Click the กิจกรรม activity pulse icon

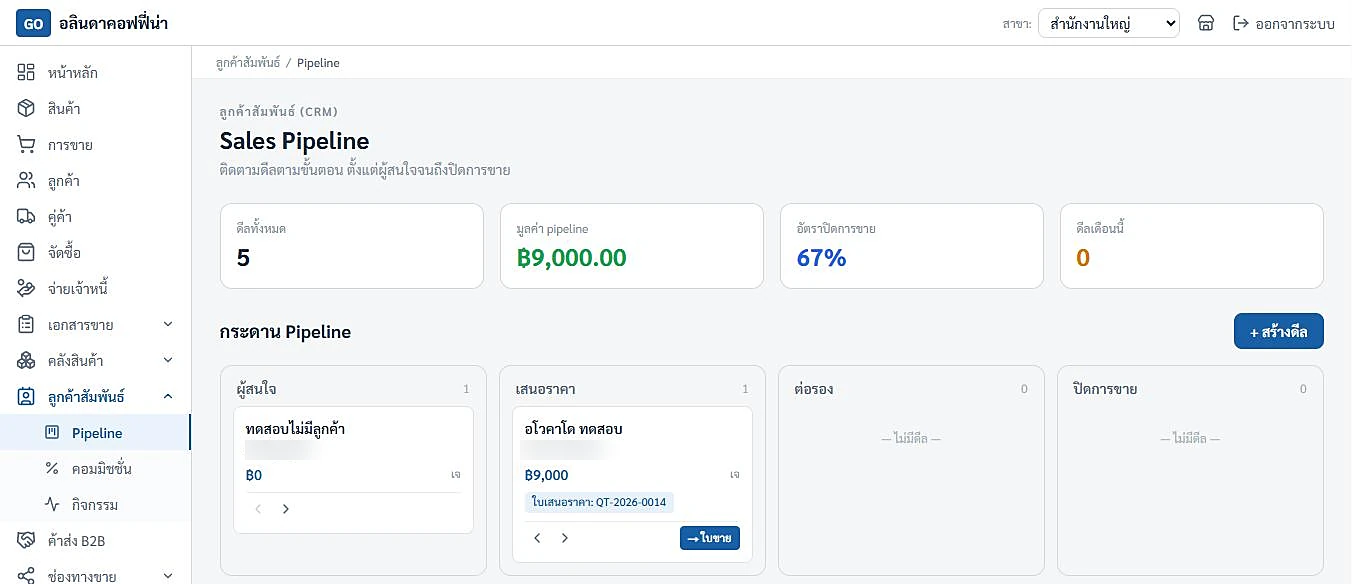[53, 505]
